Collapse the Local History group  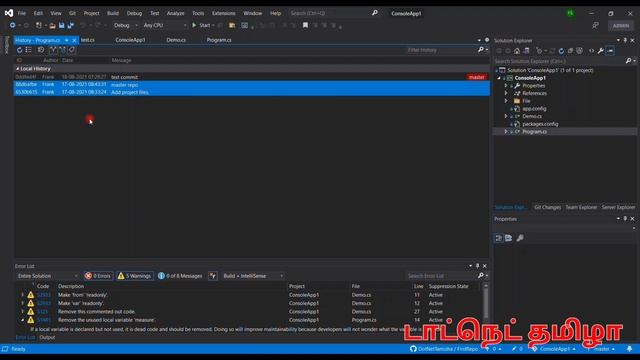click(17, 69)
